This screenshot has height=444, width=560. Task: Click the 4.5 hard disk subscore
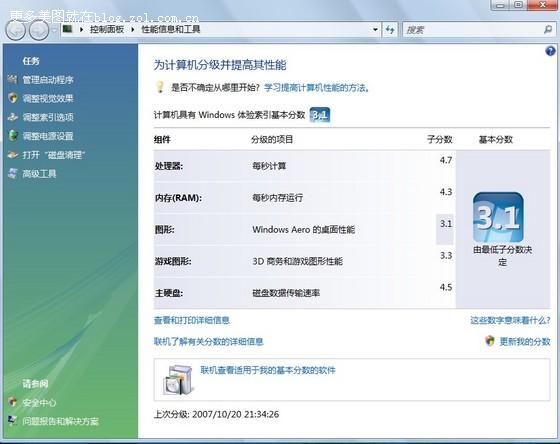coord(446,288)
